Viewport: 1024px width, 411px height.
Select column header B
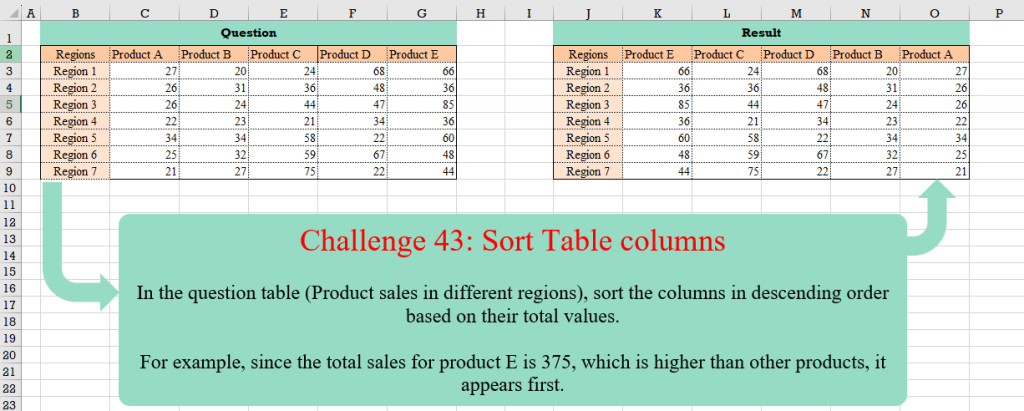coord(75,13)
